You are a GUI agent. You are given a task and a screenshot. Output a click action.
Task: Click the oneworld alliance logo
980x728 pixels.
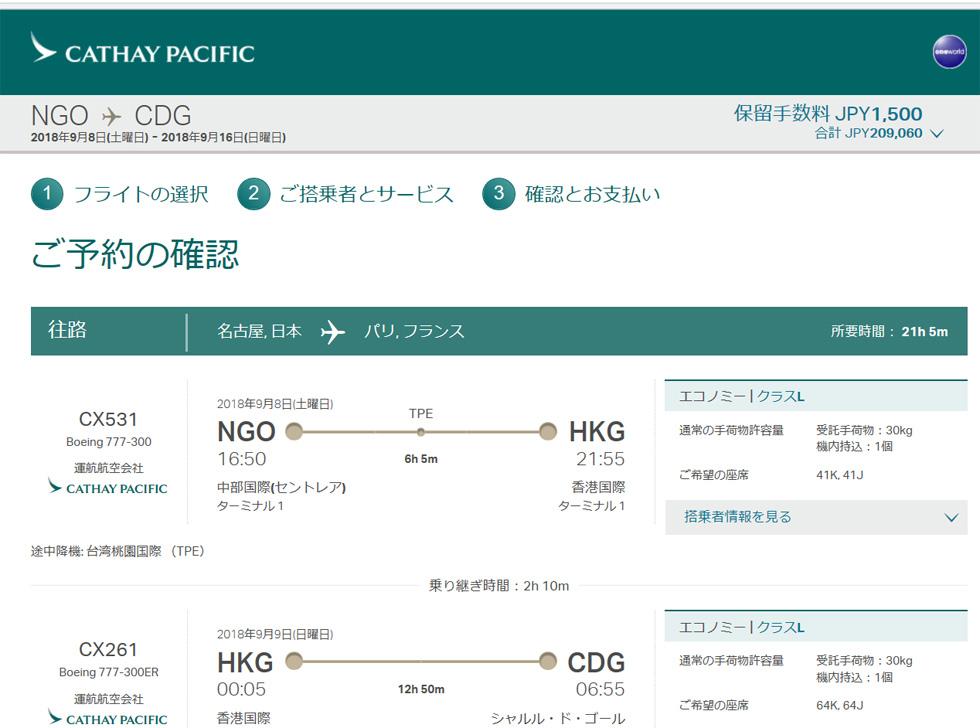(949, 52)
